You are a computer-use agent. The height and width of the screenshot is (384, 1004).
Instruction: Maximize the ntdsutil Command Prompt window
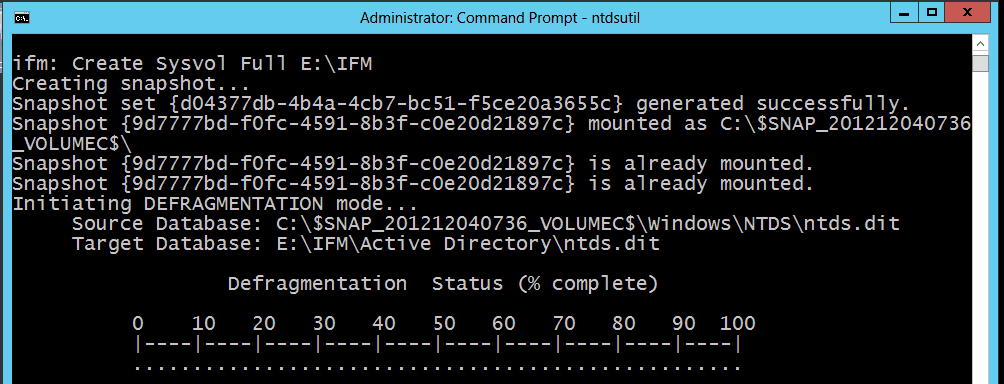pyautogui.click(x=932, y=12)
